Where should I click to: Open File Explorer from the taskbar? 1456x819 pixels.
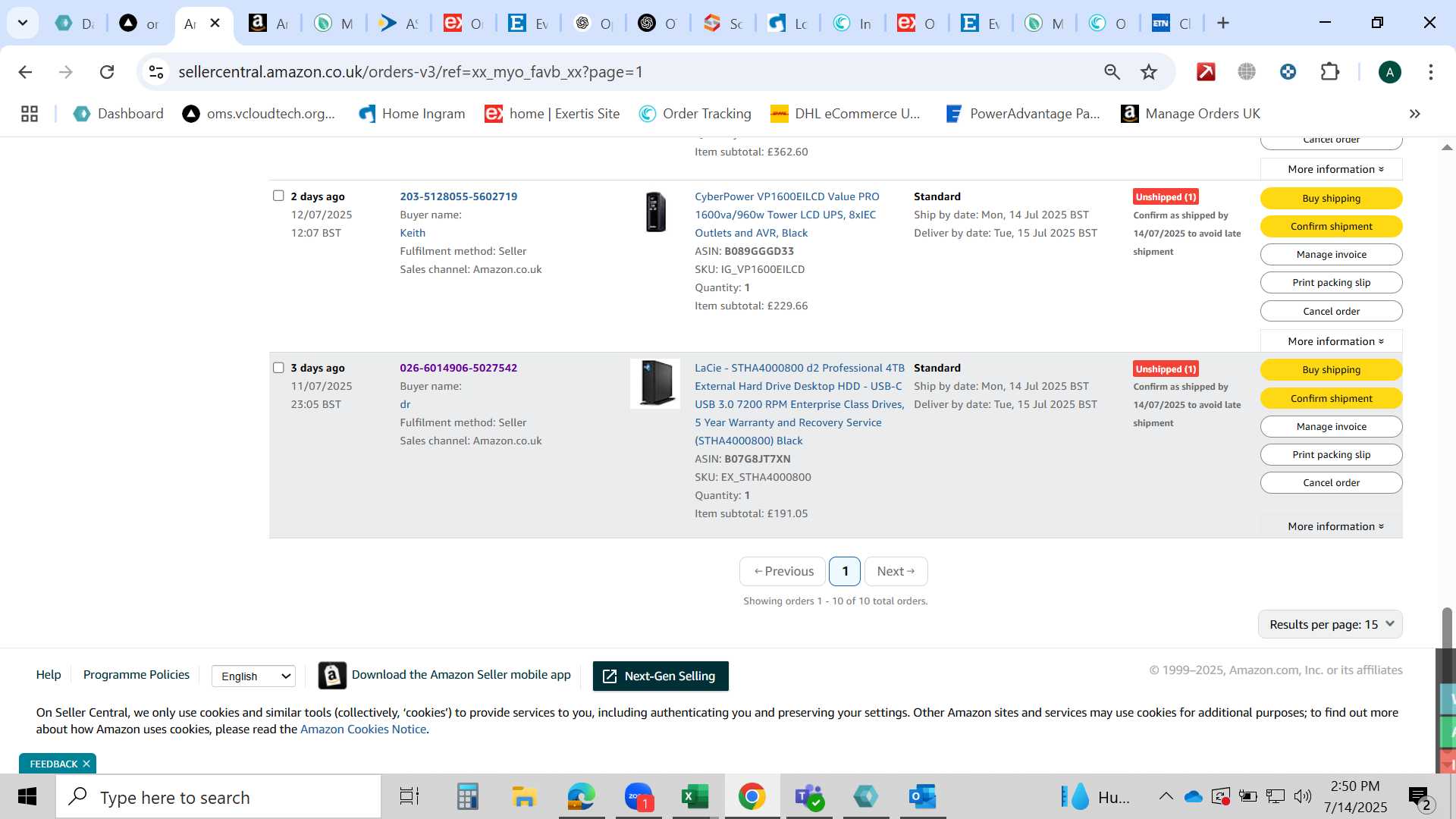coord(524,797)
